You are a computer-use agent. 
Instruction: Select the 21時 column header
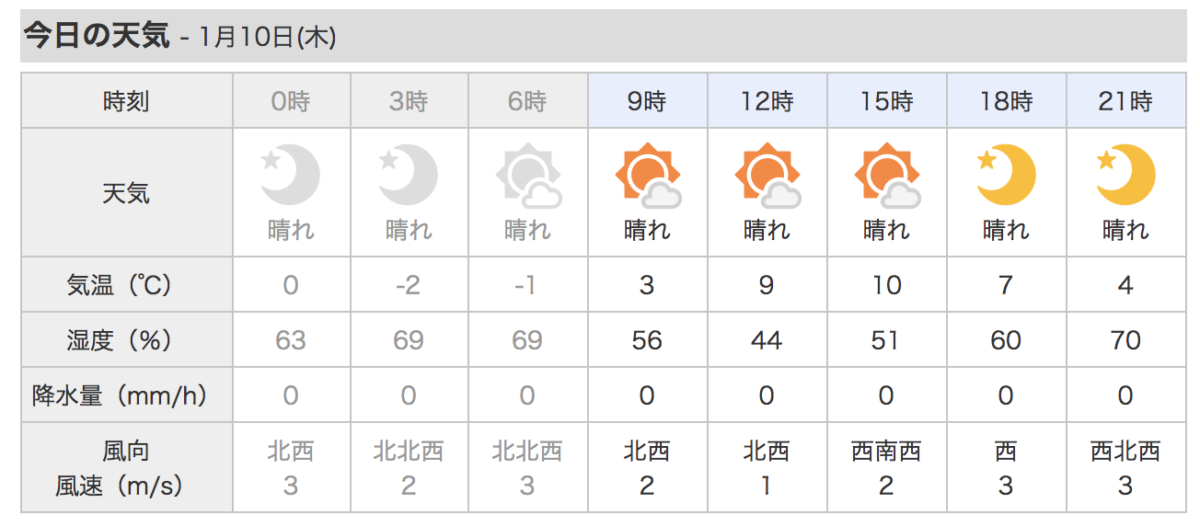click(1125, 101)
